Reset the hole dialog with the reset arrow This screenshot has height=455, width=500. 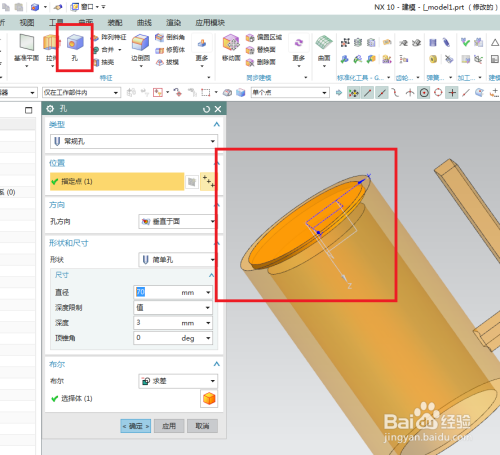[206, 109]
